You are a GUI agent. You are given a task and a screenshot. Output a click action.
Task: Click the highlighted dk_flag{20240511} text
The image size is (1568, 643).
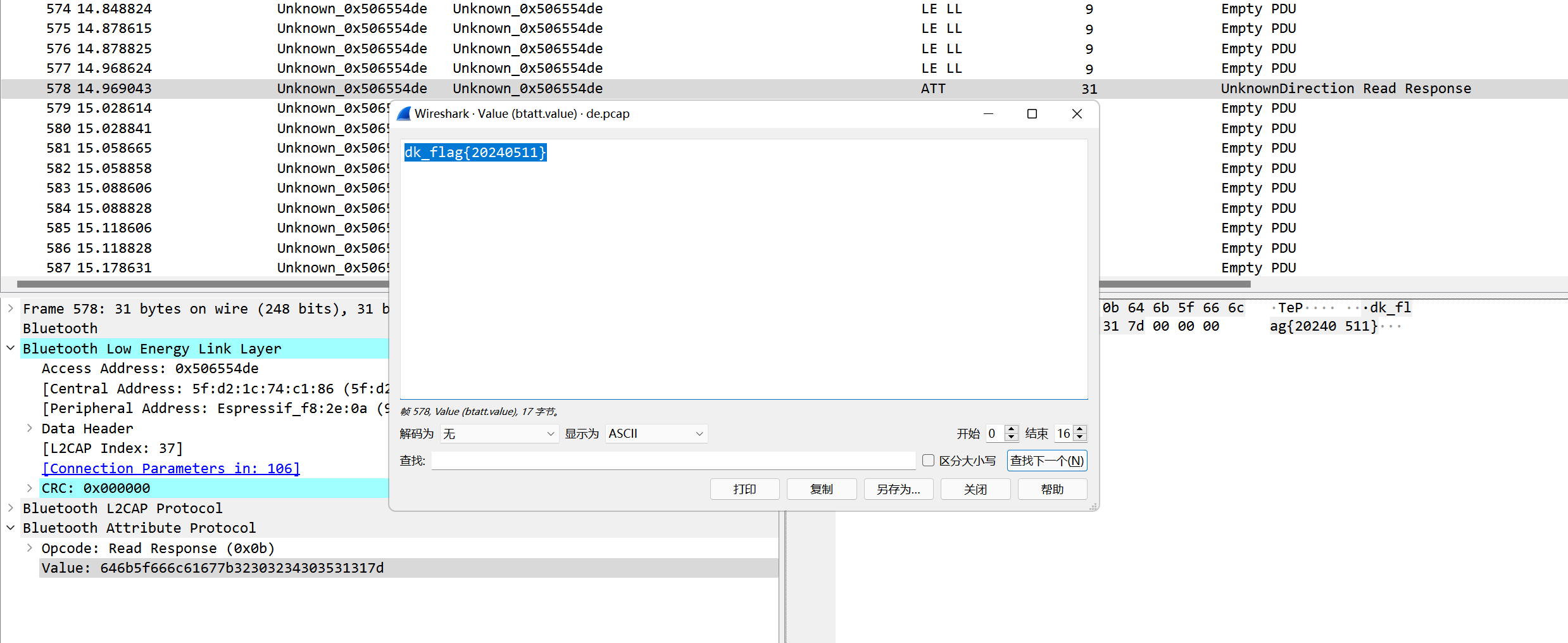tap(475, 152)
